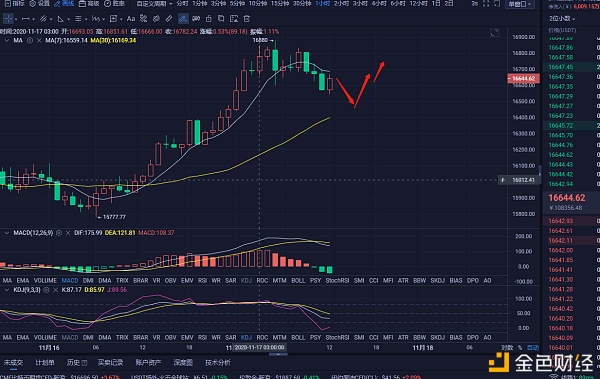The height and width of the screenshot is (379, 600).
Task: Toggle the 对数 logarithmic scale option
Action: [507, 348]
